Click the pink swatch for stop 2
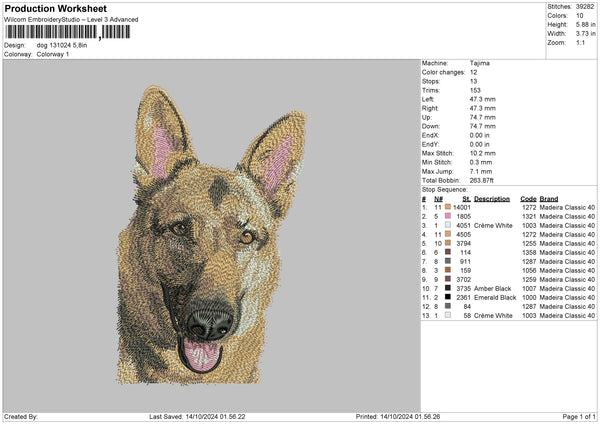The width and height of the screenshot is (600, 424). click(x=447, y=216)
